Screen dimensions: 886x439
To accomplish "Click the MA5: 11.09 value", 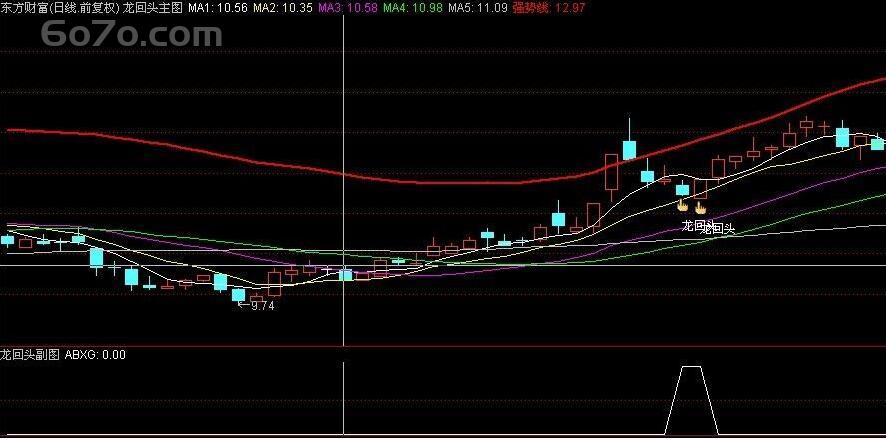I will pos(478,8).
